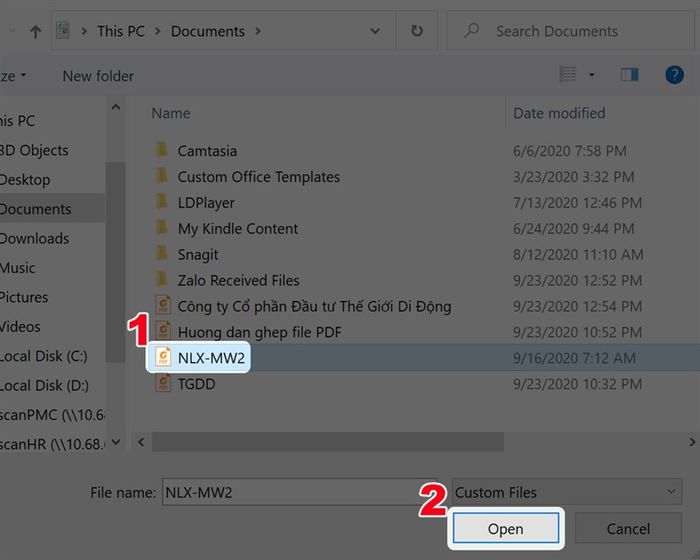The width and height of the screenshot is (700, 560).
Task: Click the 6/6/2020 7:58 PM date cell
Action: (570, 151)
